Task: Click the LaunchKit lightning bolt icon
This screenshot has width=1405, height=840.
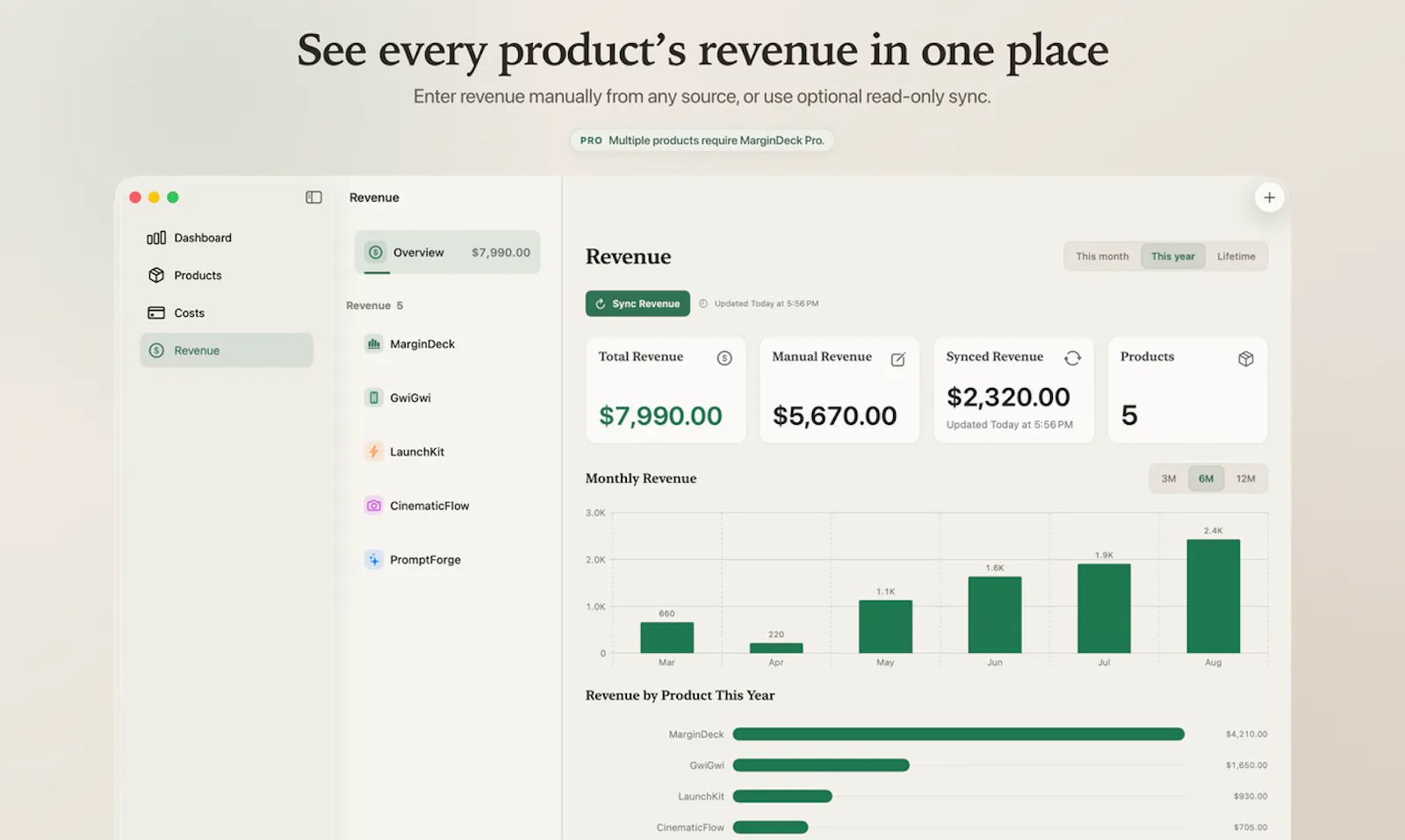Action: [x=373, y=451]
